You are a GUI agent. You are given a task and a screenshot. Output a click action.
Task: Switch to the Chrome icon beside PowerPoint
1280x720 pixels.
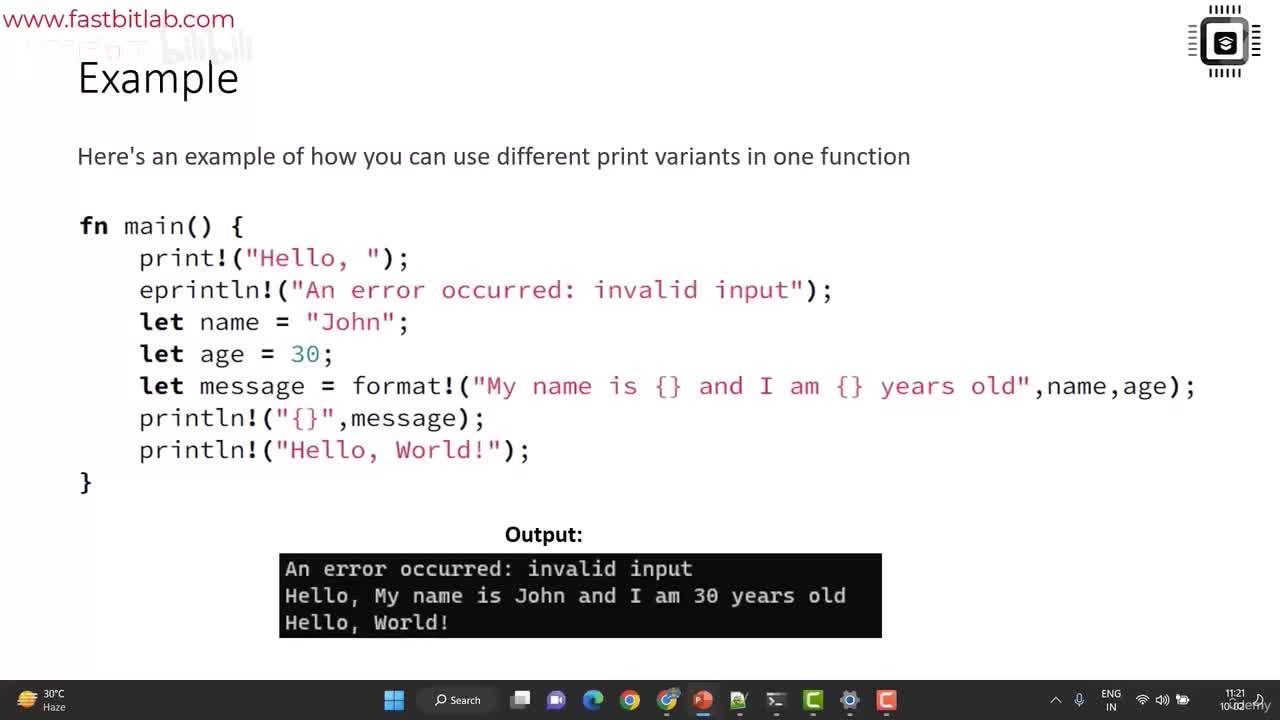pyautogui.click(x=667, y=700)
